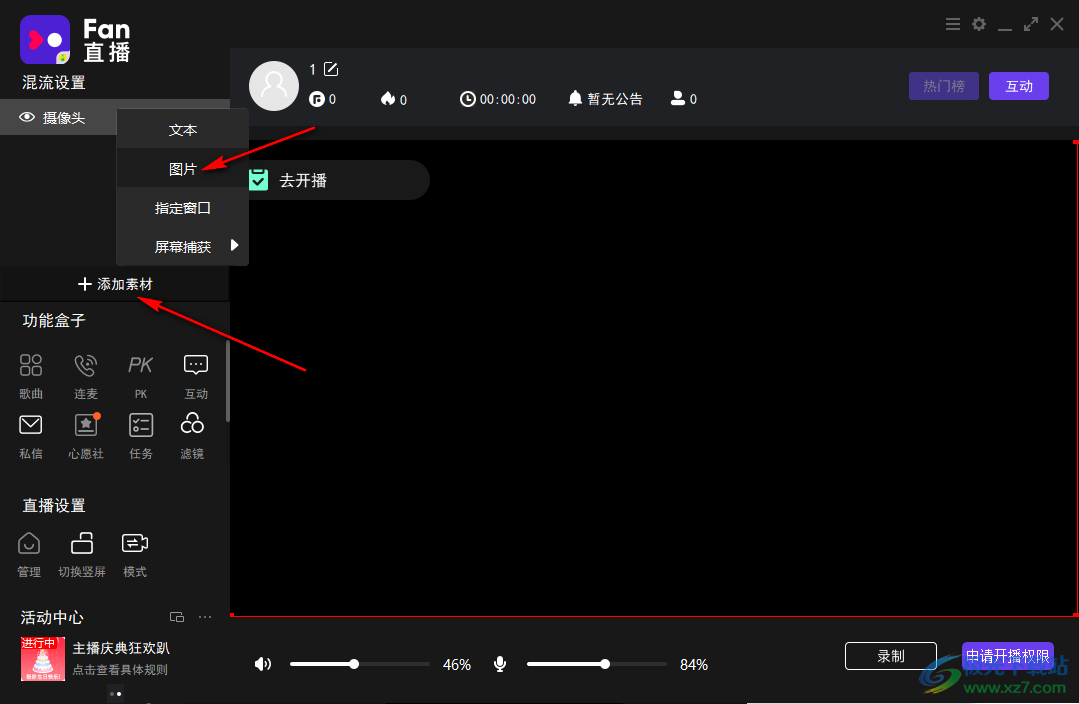Open the 歌曲 songs function
Viewport: 1079px width, 704px height.
31,365
